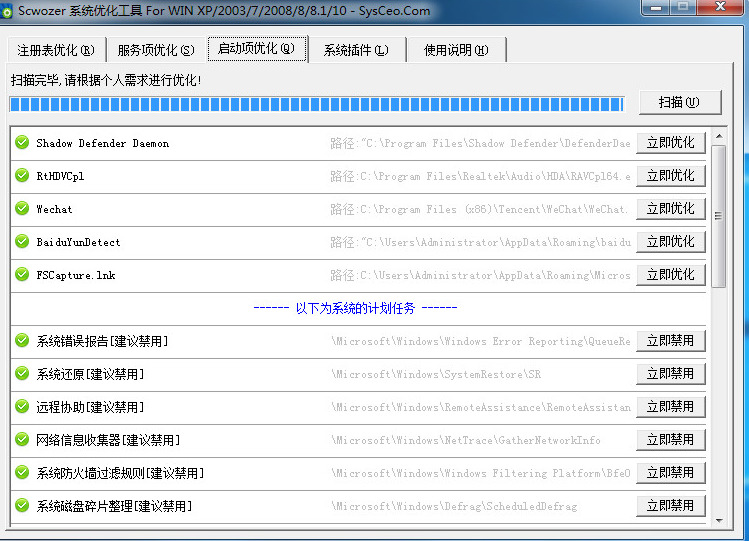The width and height of the screenshot is (749, 541).
Task: Open the 系统插件 tab
Action: [357, 50]
